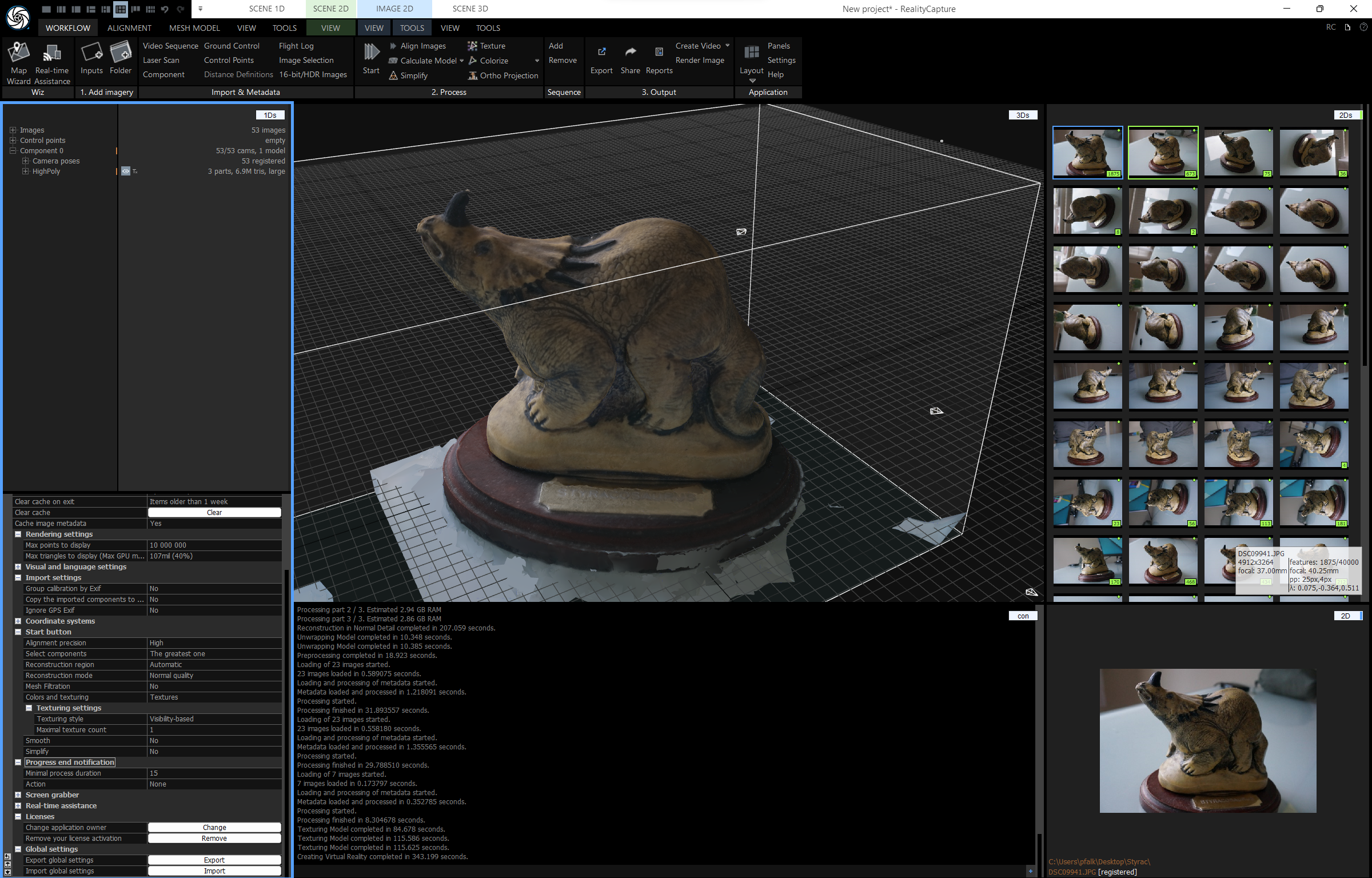
Task: Launch Real-time Assistance
Action: 52,59
